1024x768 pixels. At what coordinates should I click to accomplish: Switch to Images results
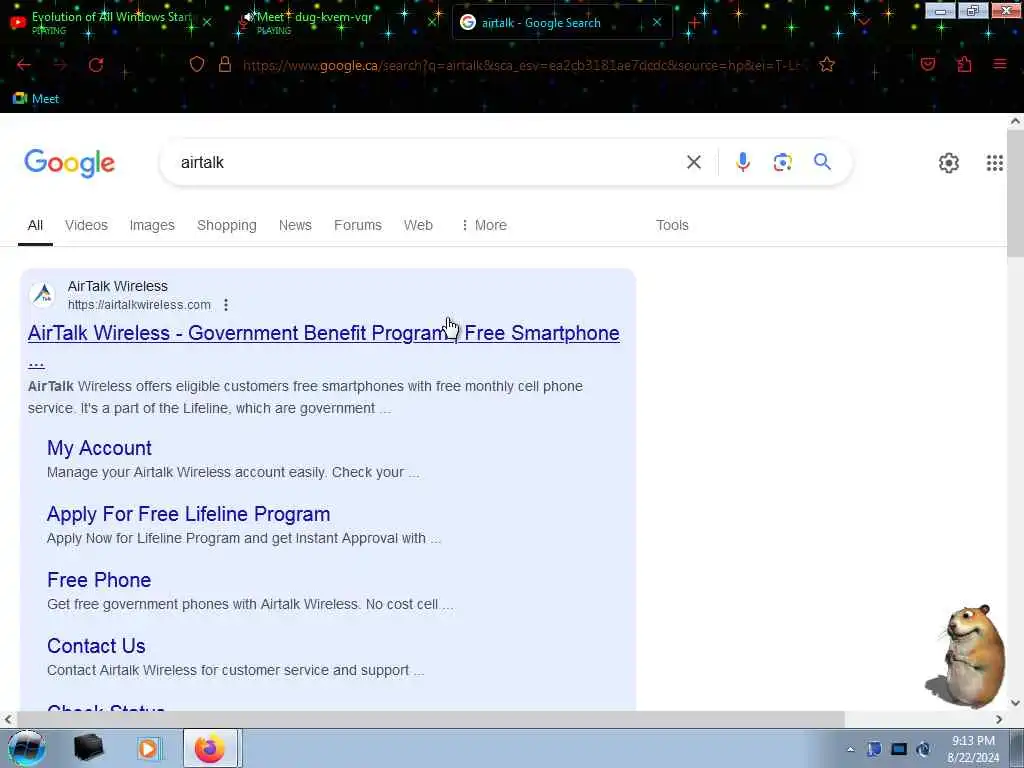pos(152,225)
